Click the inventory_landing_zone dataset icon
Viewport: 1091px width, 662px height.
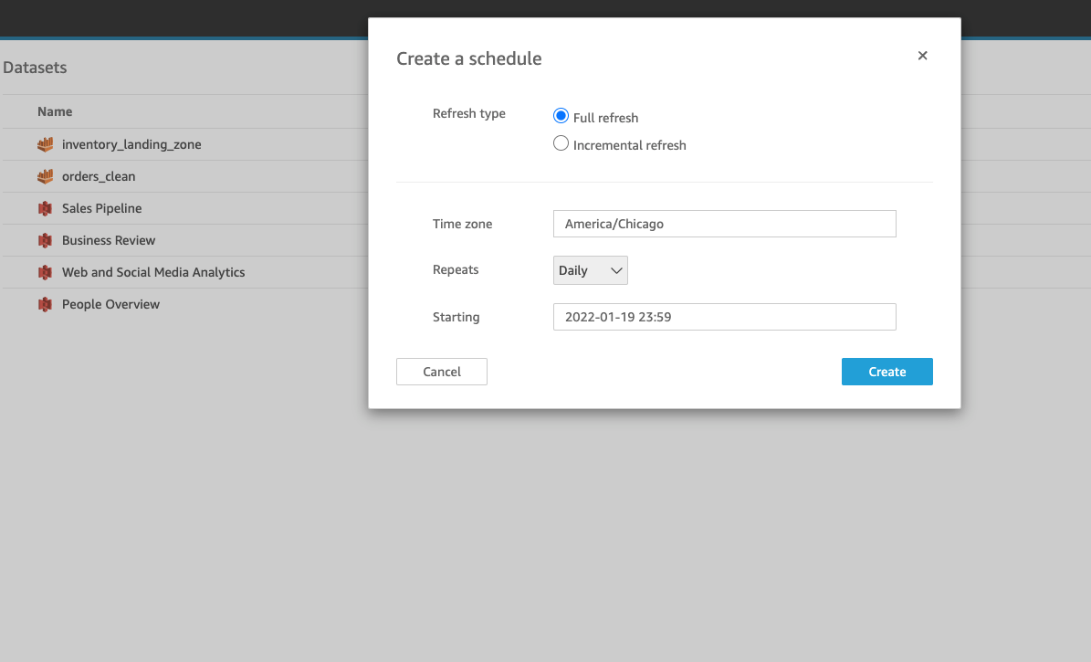point(45,145)
